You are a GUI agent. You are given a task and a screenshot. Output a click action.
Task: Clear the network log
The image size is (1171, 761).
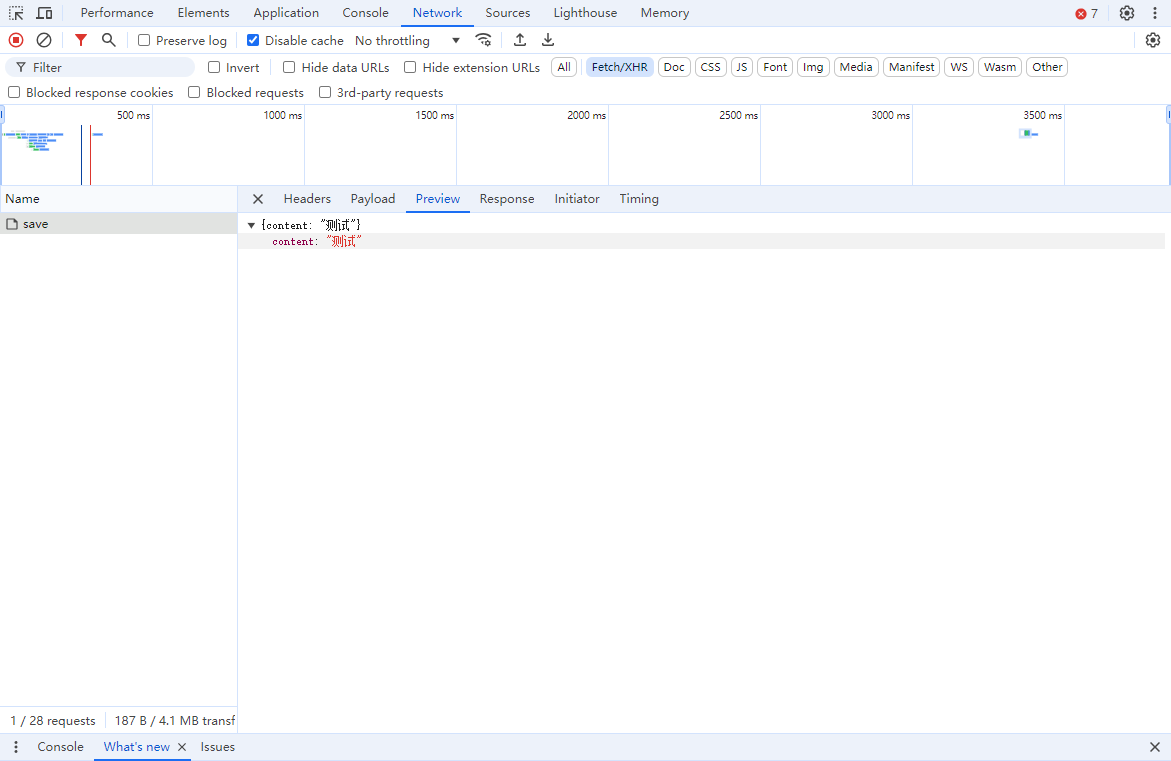[x=44, y=40]
